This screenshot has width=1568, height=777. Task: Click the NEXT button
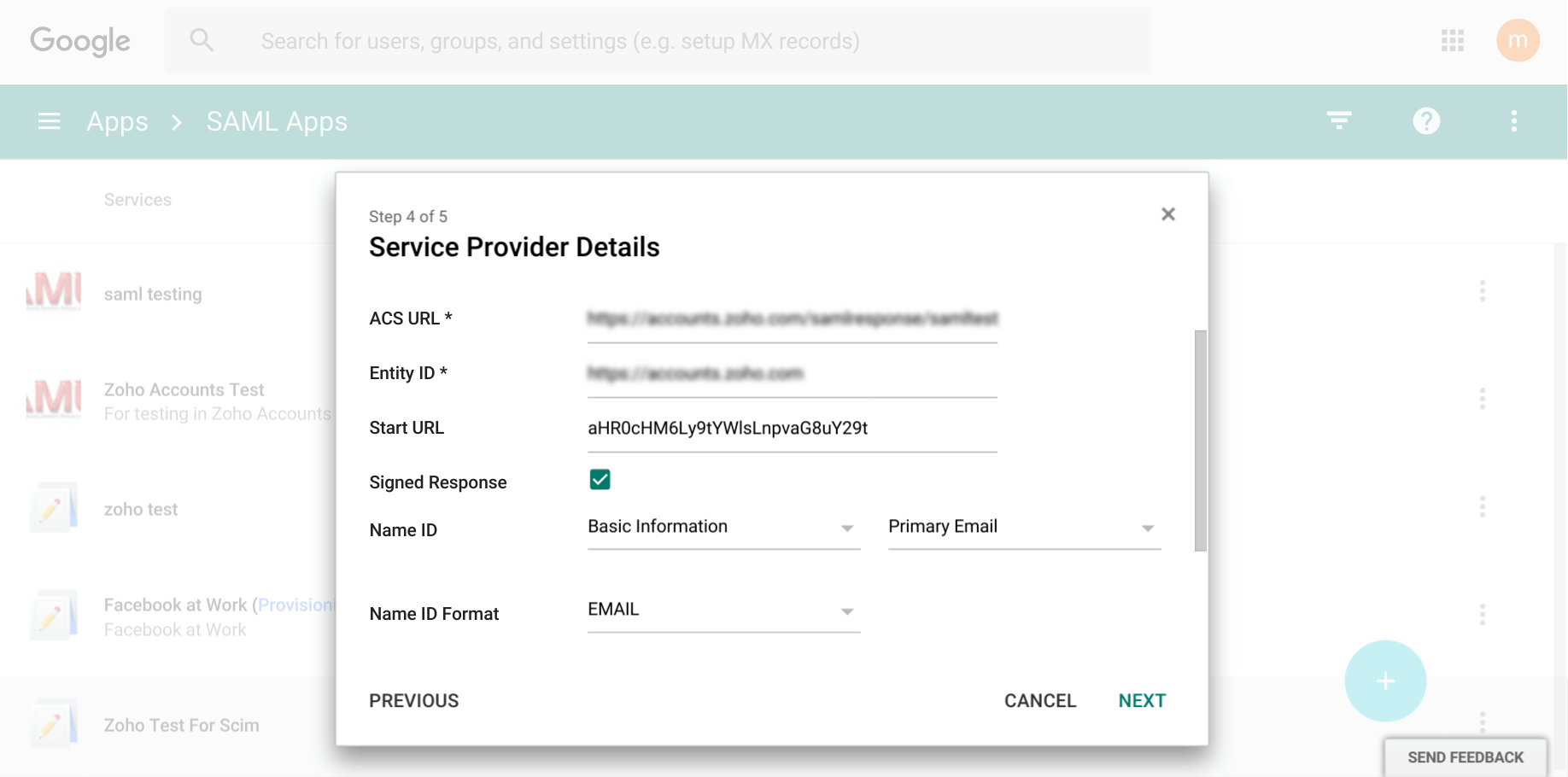[1141, 700]
